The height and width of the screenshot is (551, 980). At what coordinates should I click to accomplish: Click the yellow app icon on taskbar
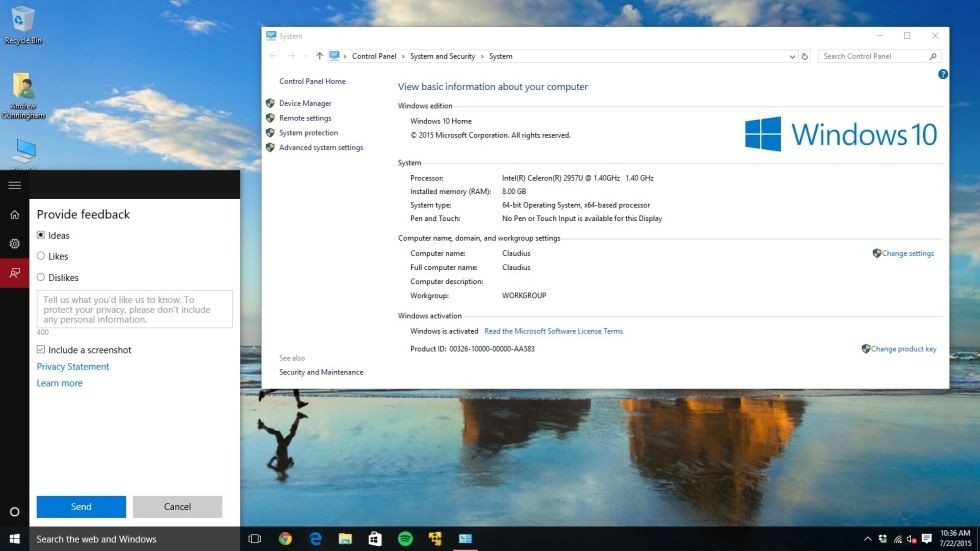tap(435, 539)
